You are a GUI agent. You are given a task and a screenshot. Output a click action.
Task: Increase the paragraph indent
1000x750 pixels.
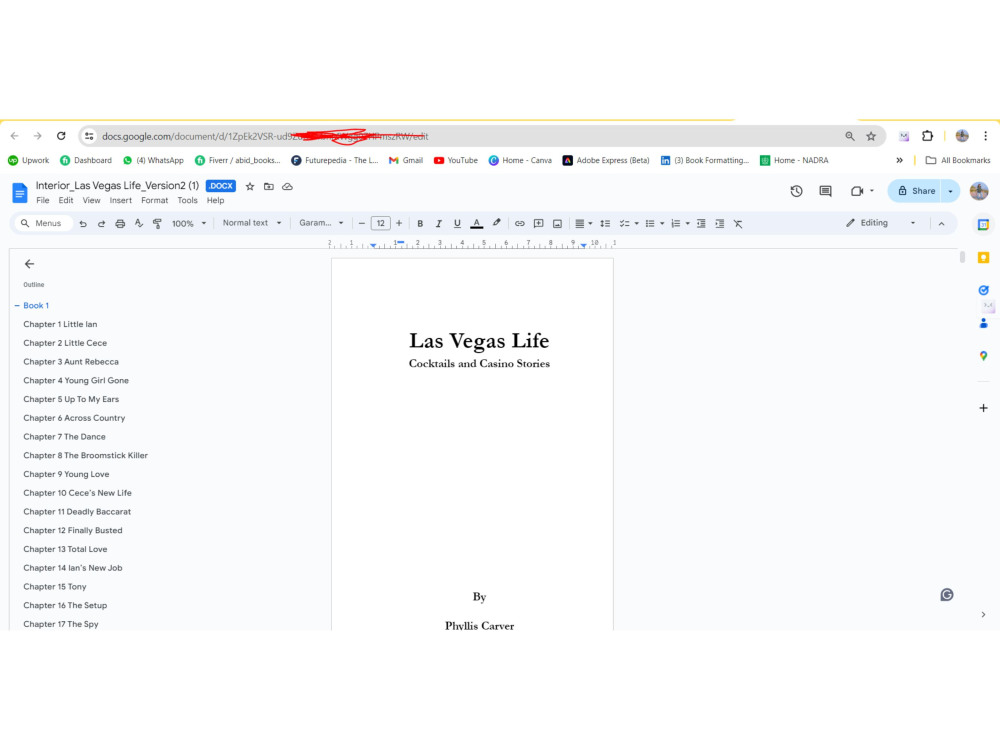coord(719,224)
